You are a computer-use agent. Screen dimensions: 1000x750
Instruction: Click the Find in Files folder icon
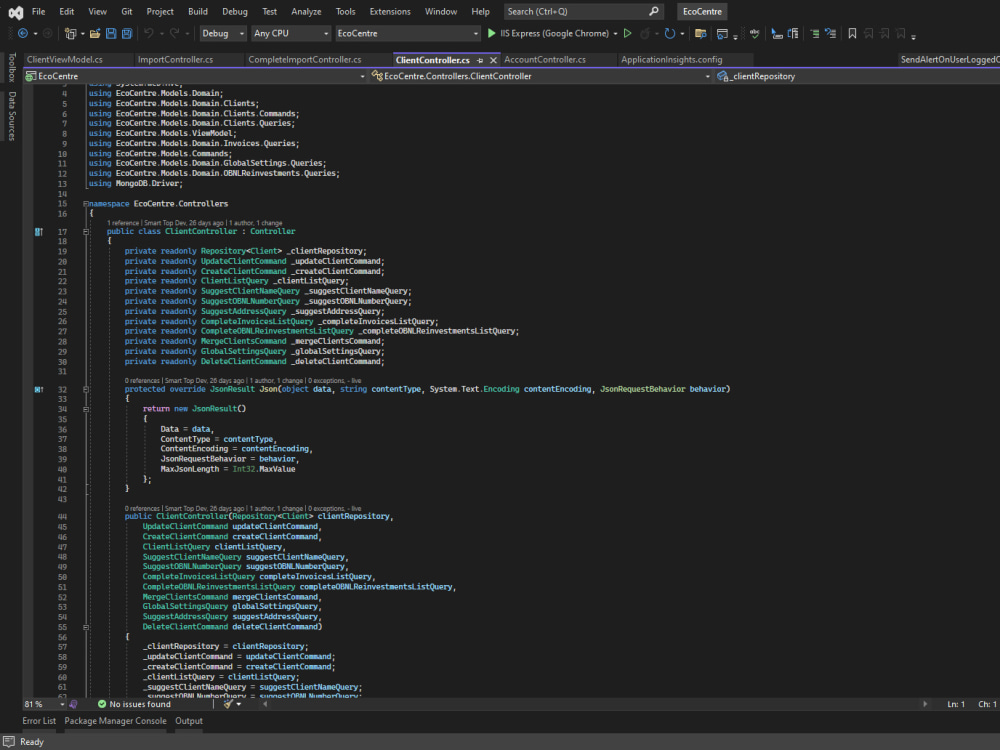click(x=700, y=33)
